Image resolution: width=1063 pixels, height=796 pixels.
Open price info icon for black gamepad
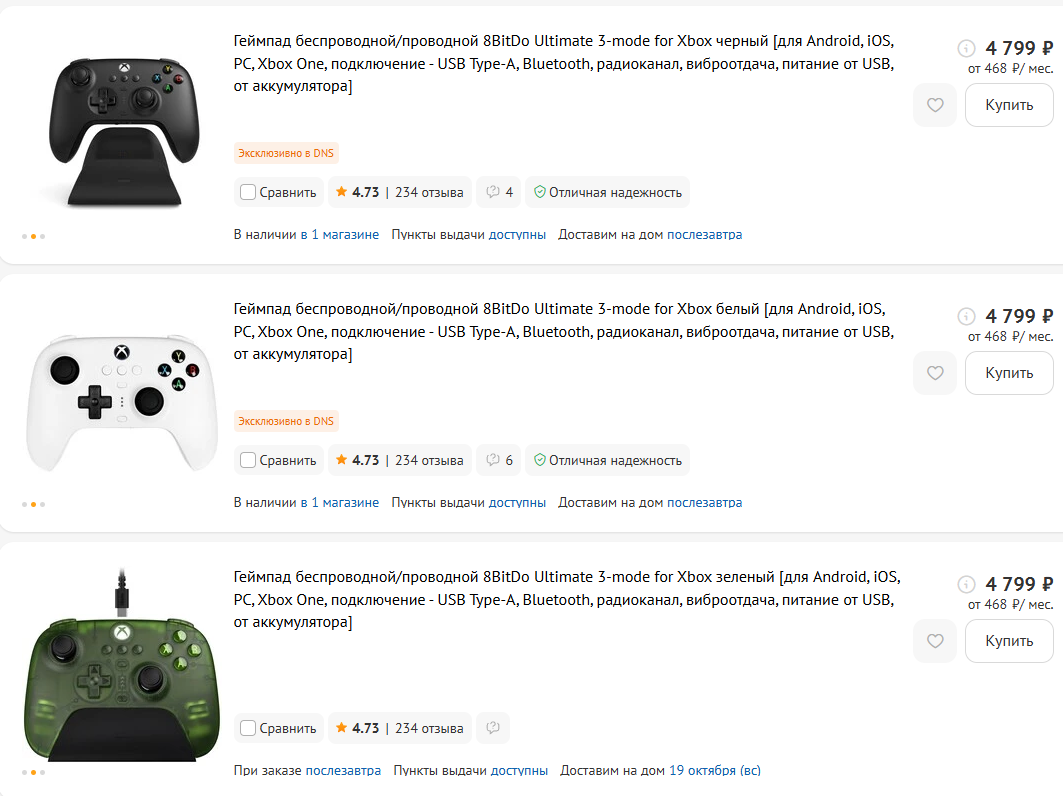click(966, 48)
